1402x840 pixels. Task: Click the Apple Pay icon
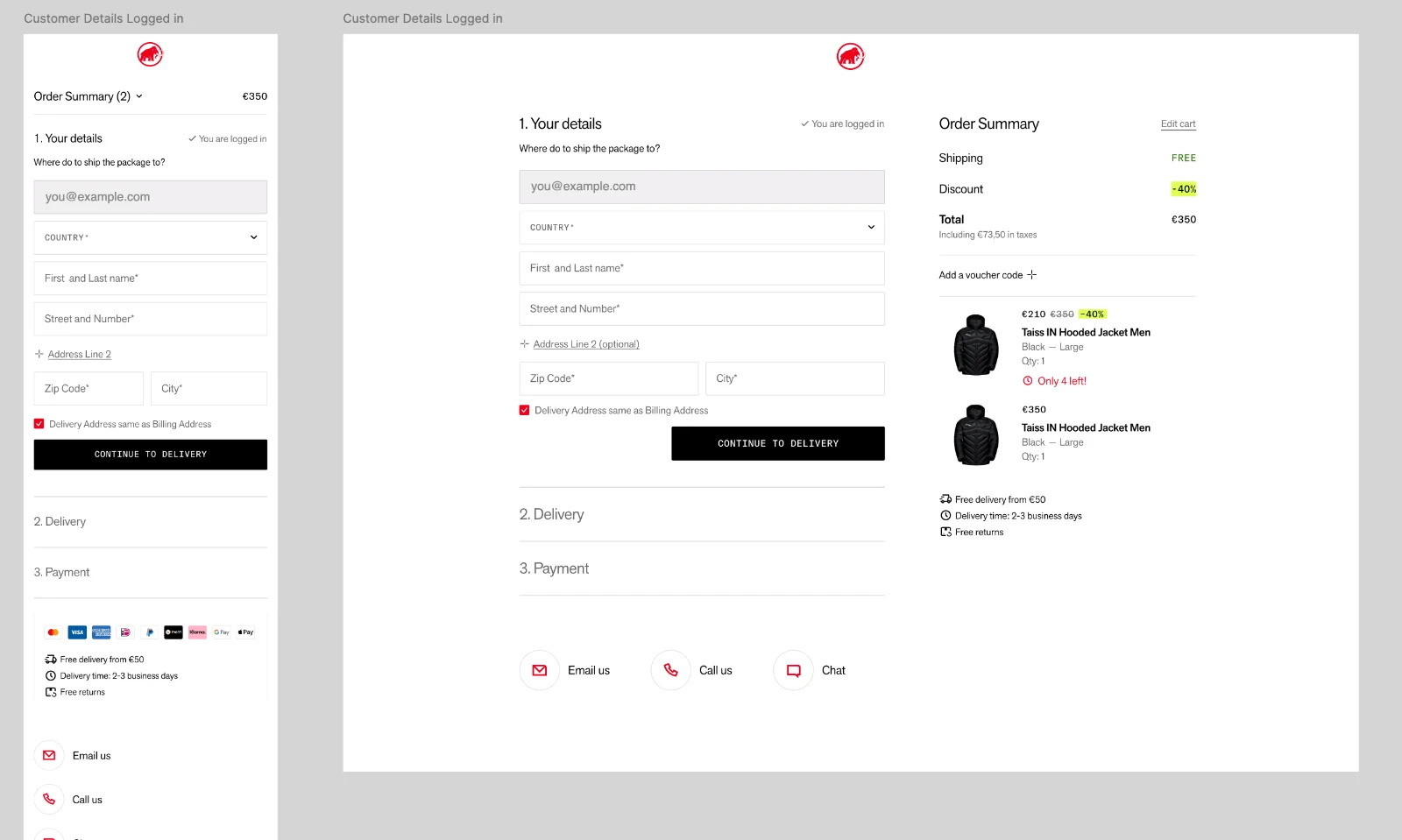[x=245, y=632]
